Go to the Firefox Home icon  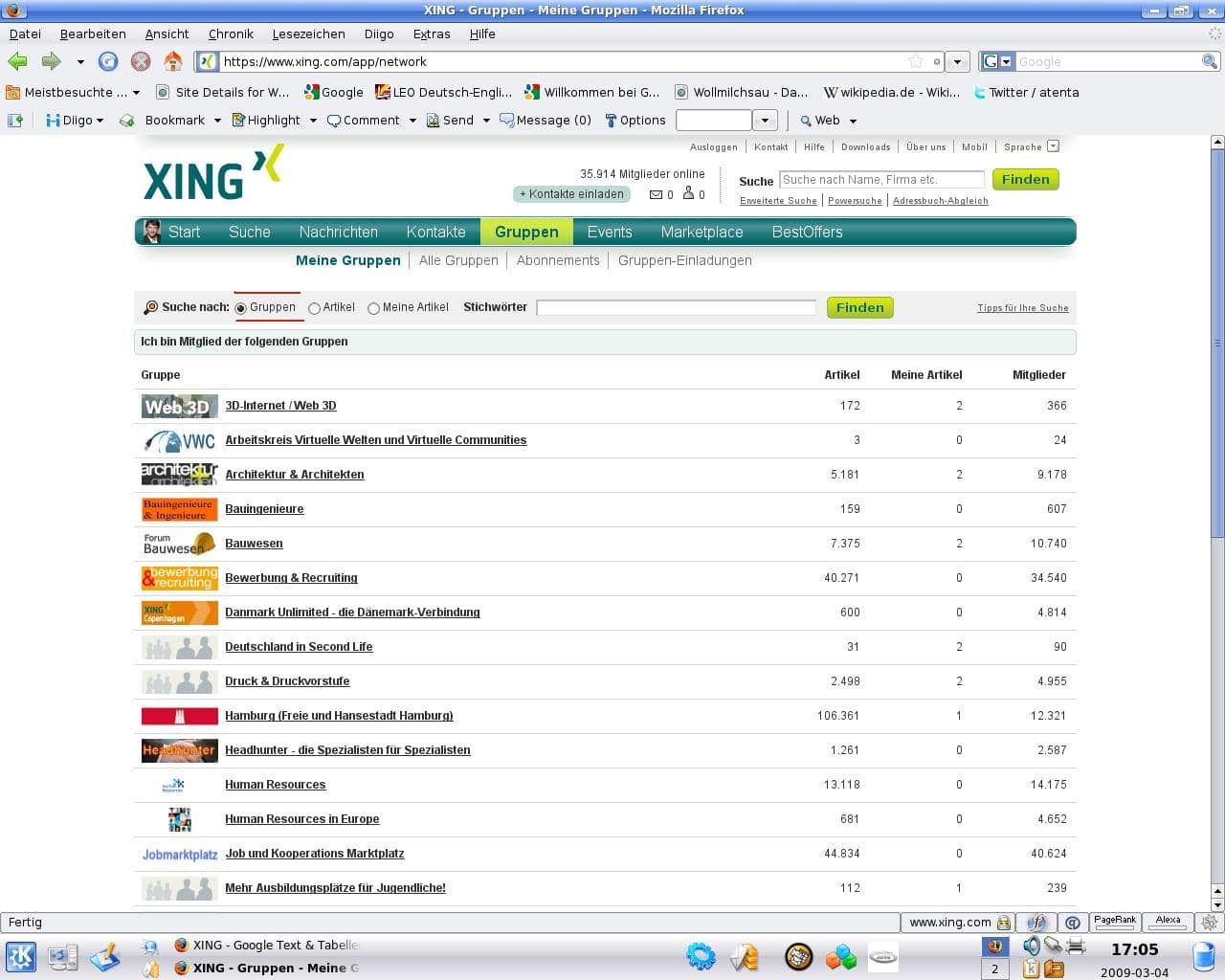tap(173, 61)
